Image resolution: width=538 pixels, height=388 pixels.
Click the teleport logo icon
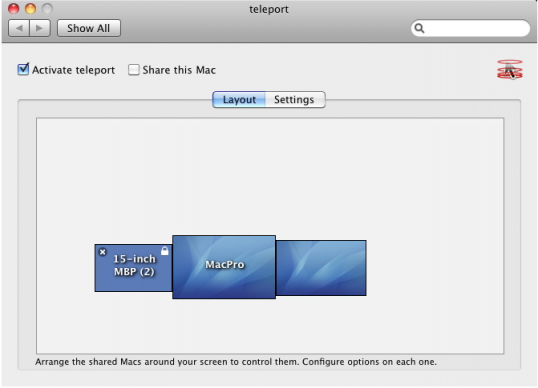pos(510,69)
